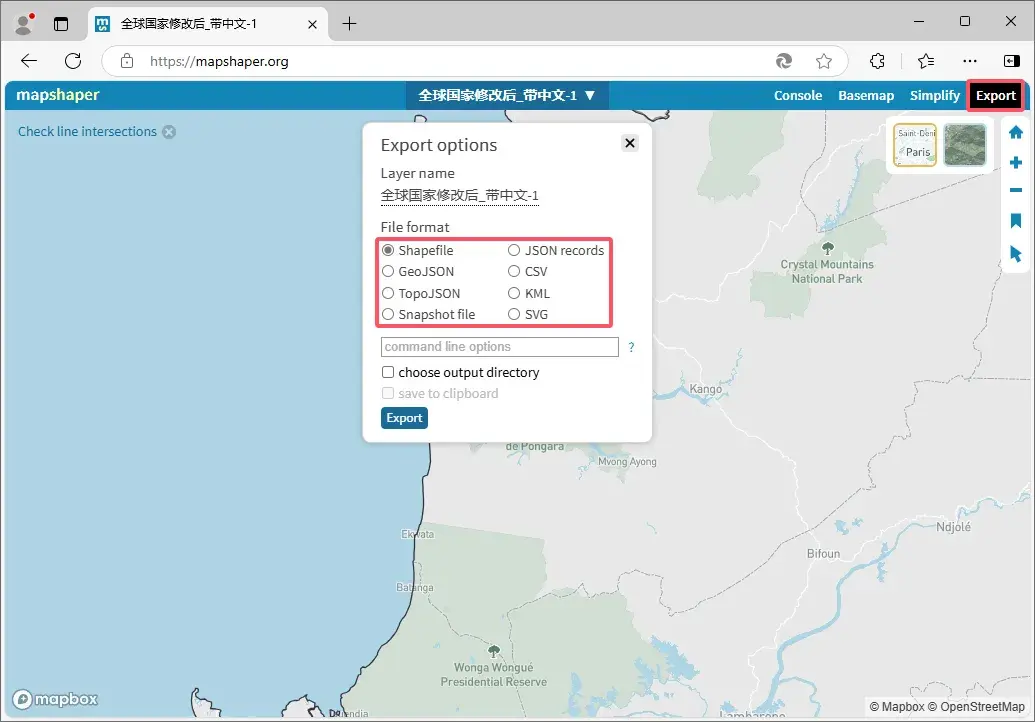1035x722 pixels.
Task: Open the Simplify tool link
Action: [x=934, y=95]
